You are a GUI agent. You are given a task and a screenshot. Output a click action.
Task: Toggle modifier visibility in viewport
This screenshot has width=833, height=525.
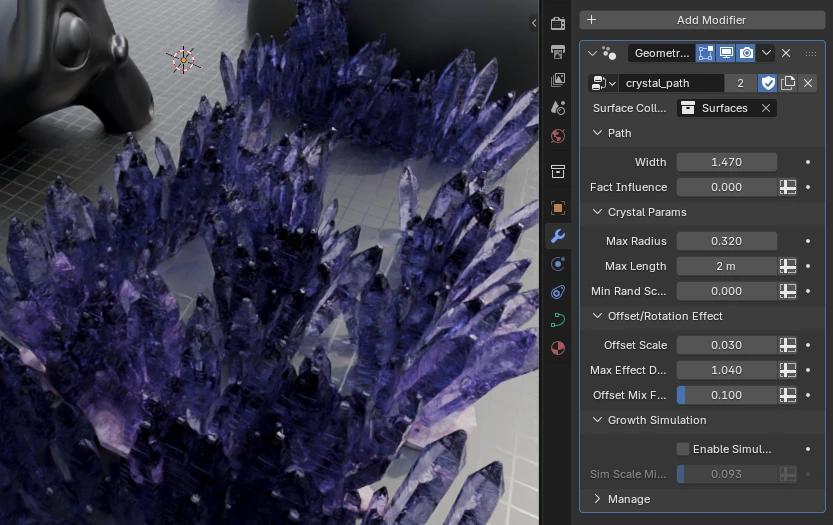click(x=726, y=53)
